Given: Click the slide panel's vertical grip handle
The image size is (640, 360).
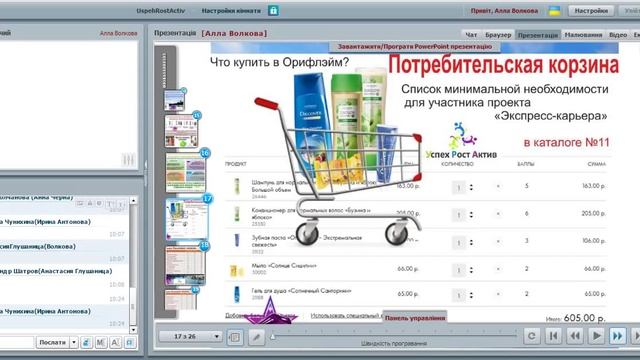Looking at the screenshot, I should (164, 69).
